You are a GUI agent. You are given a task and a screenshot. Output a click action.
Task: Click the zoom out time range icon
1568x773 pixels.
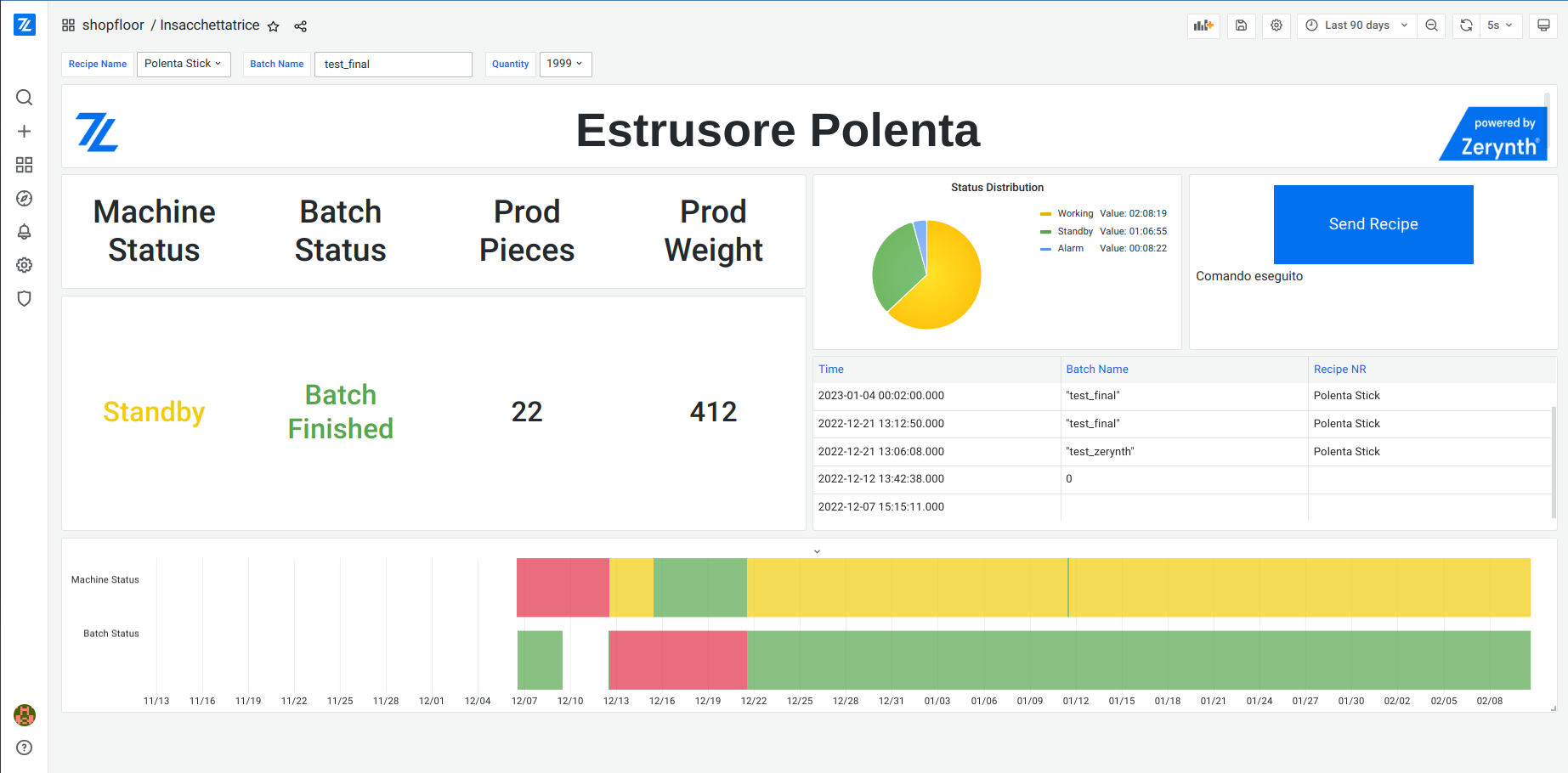pos(1431,25)
